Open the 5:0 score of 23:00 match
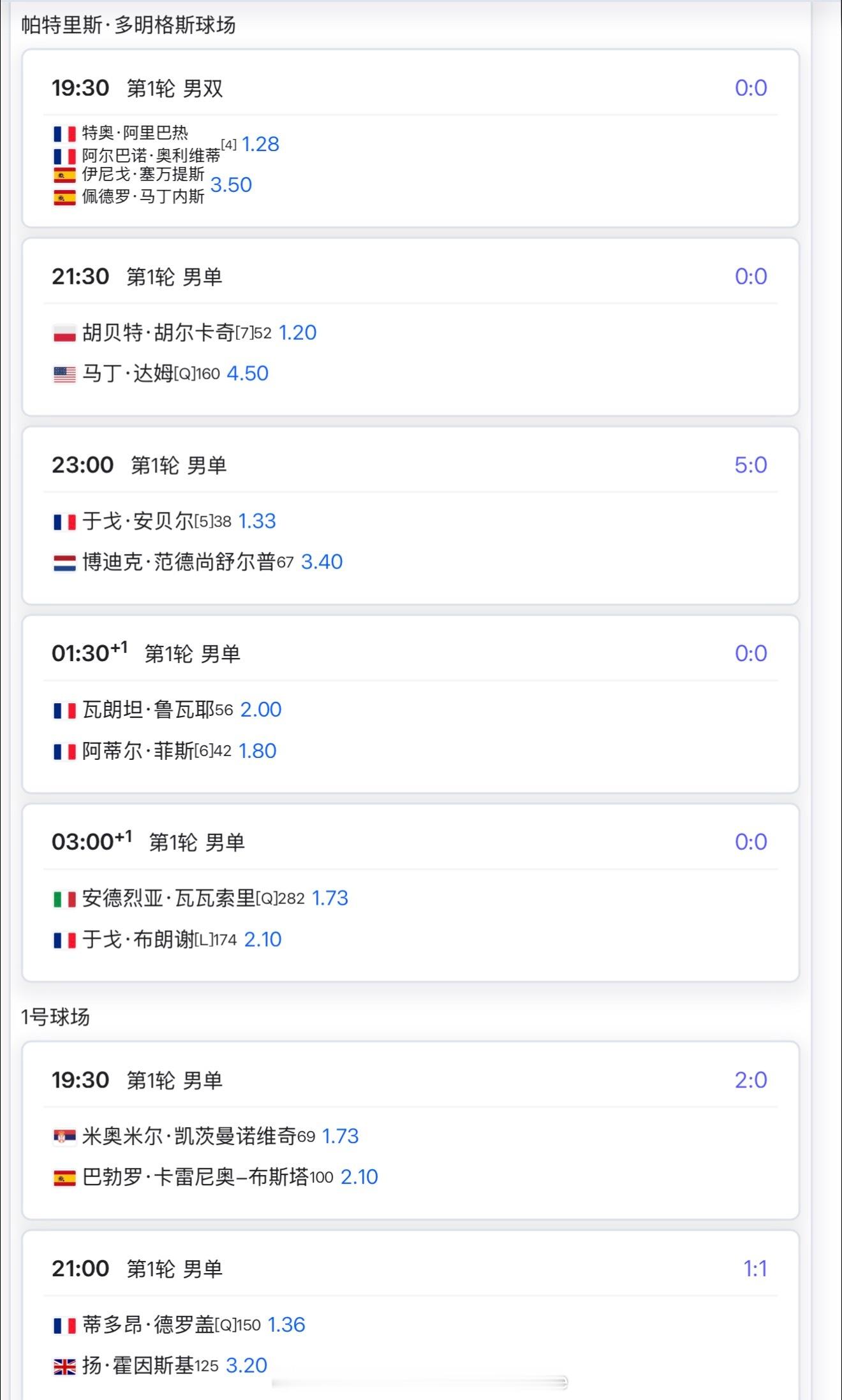This screenshot has height=1400, width=842. (x=750, y=465)
